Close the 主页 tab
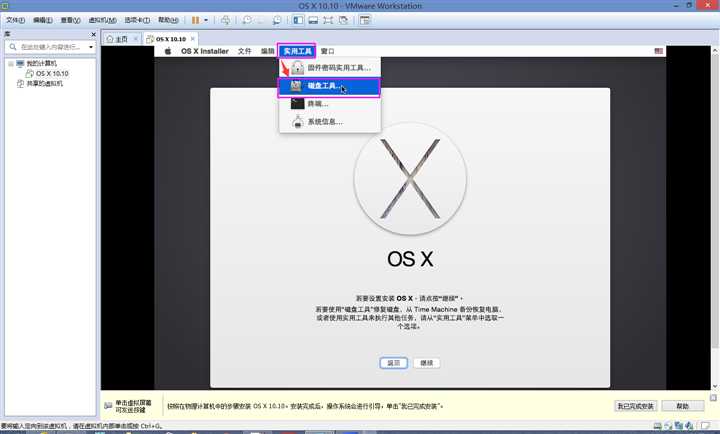 coord(135,39)
